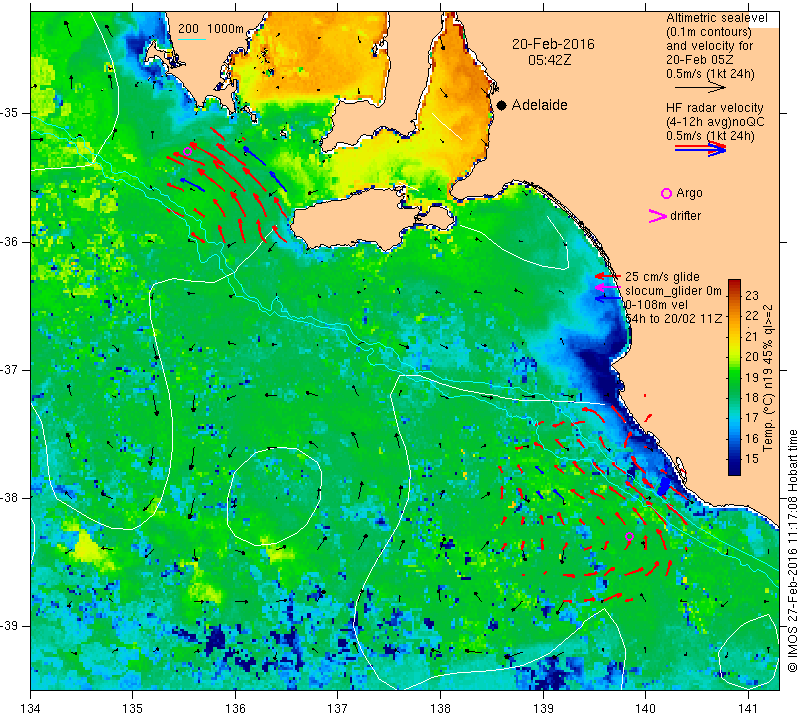
Task: Click the drifter legend label
Action: (685, 215)
